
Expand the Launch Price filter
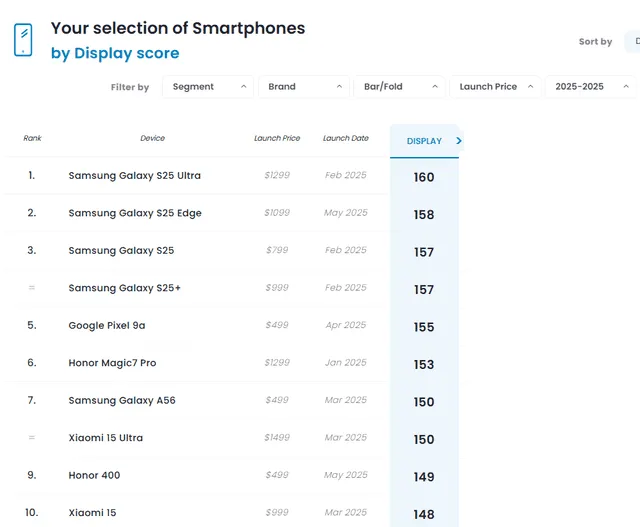pyautogui.click(x=495, y=87)
